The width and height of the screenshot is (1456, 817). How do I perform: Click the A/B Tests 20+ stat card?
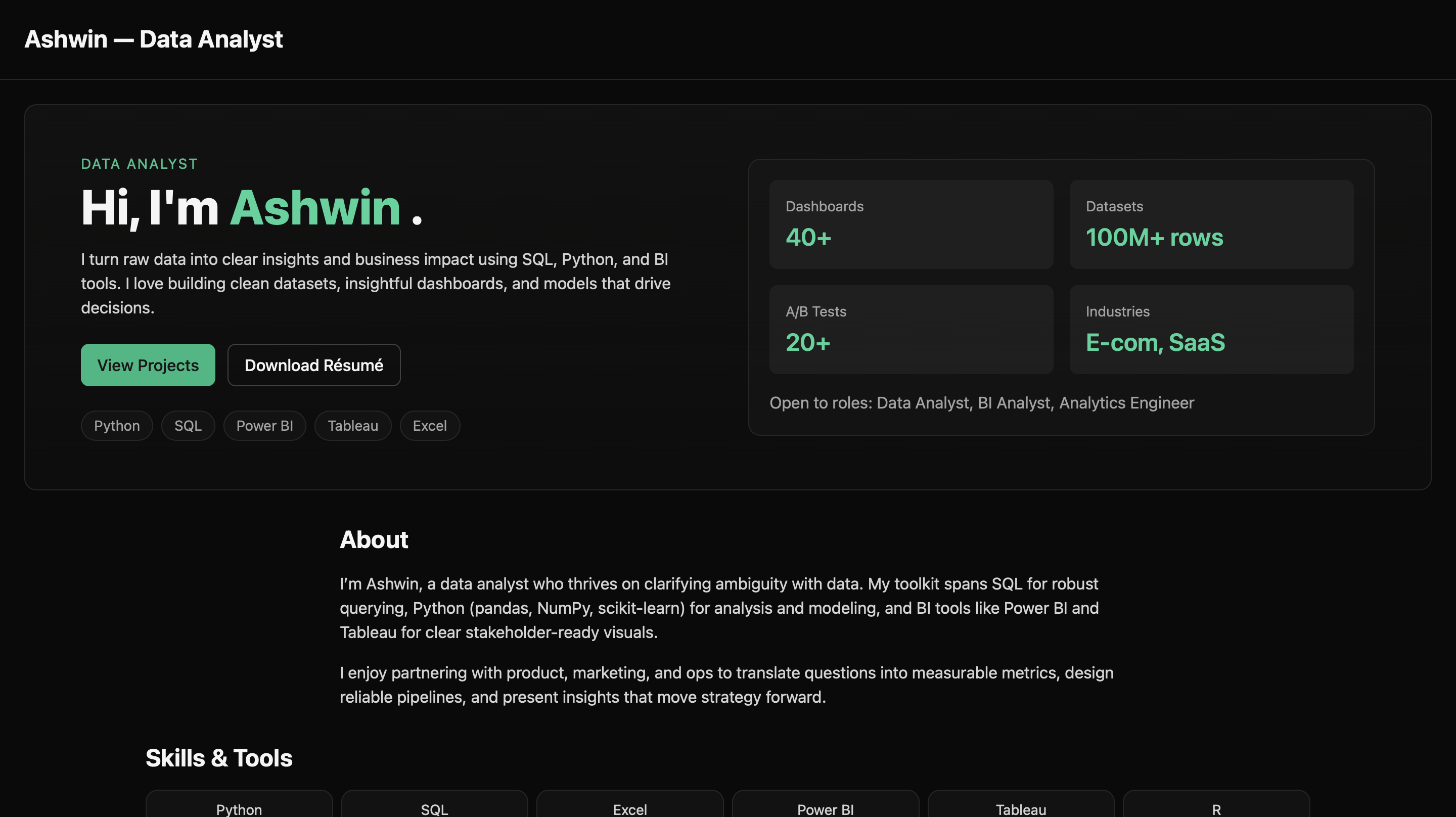(x=911, y=329)
